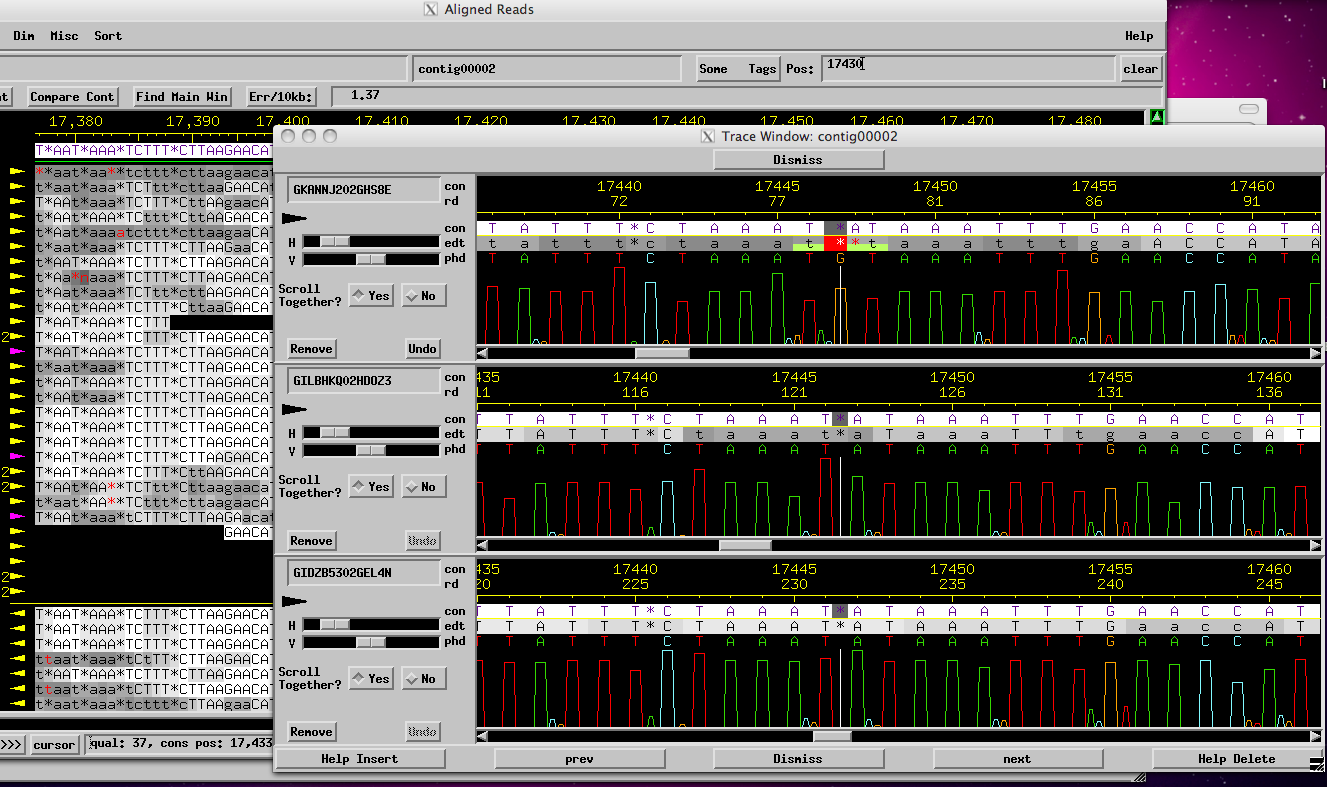Click the green scroll-up arrow in Aligned Reads
The width and height of the screenshot is (1327, 787).
[1157, 116]
